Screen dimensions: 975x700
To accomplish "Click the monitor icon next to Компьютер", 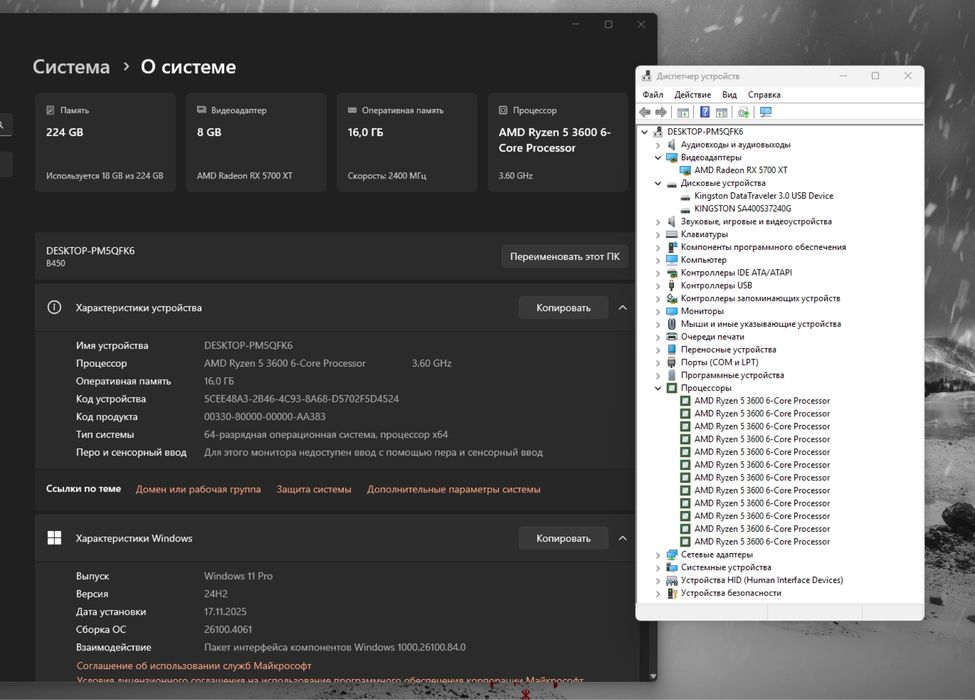I will (672, 260).
